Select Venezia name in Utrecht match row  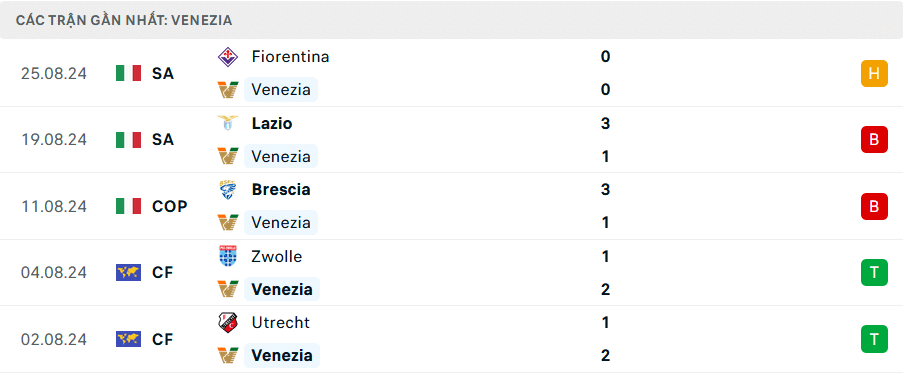[282, 355]
